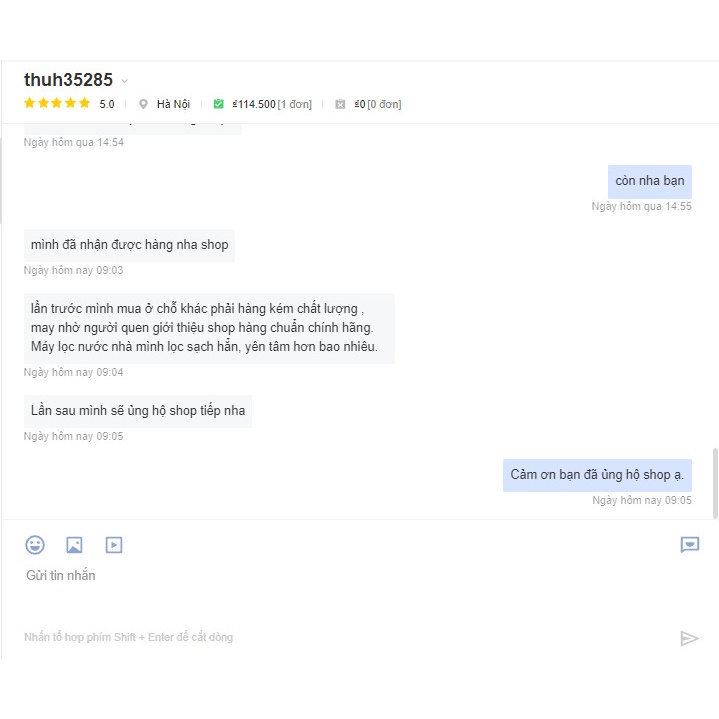Viewport: 719px width, 719px height.
Task: Click the "còn nha bạn" reply bubble
Action: (x=649, y=181)
